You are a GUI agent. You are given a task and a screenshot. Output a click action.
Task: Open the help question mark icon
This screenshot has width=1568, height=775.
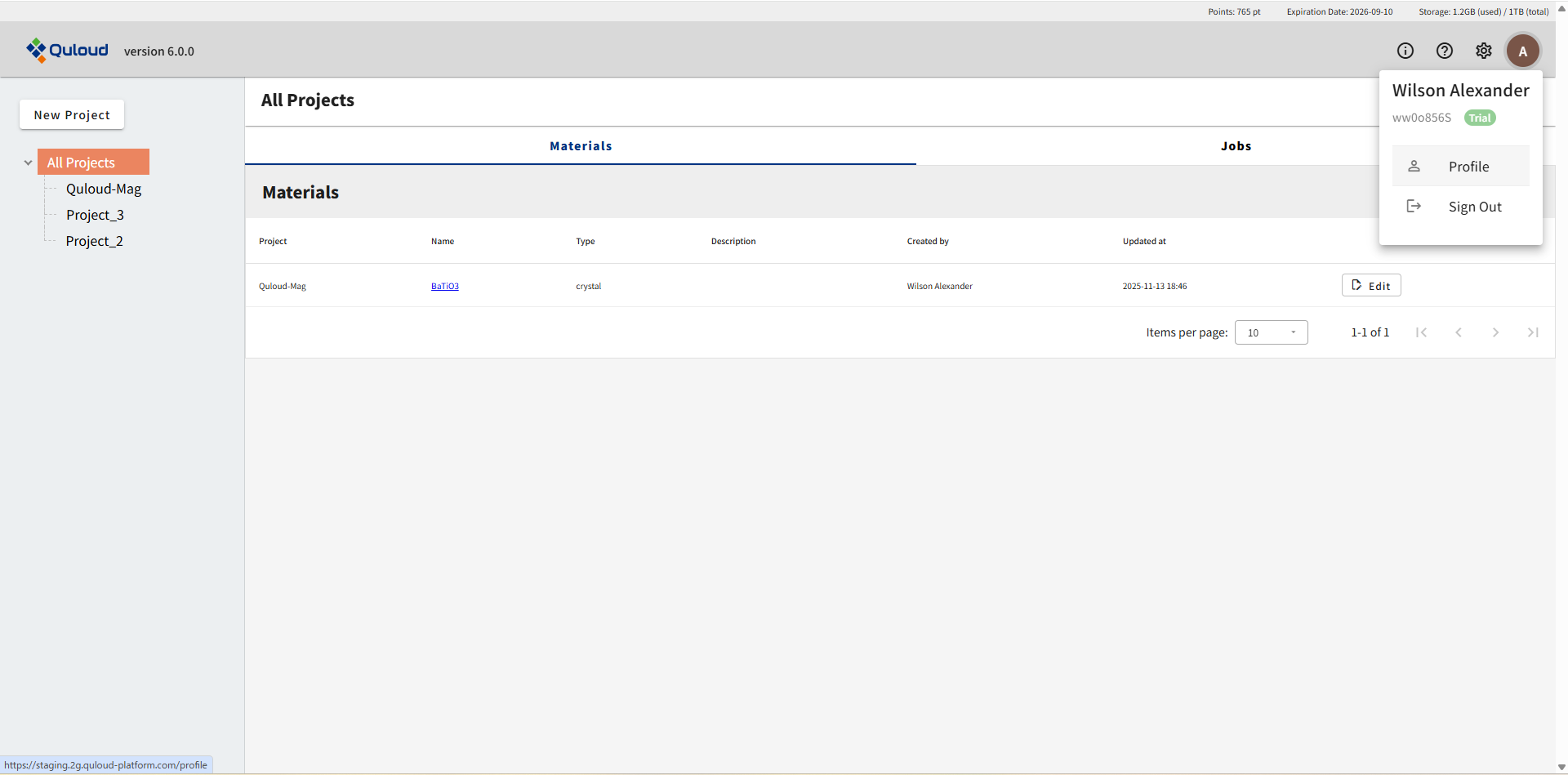pyautogui.click(x=1444, y=51)
